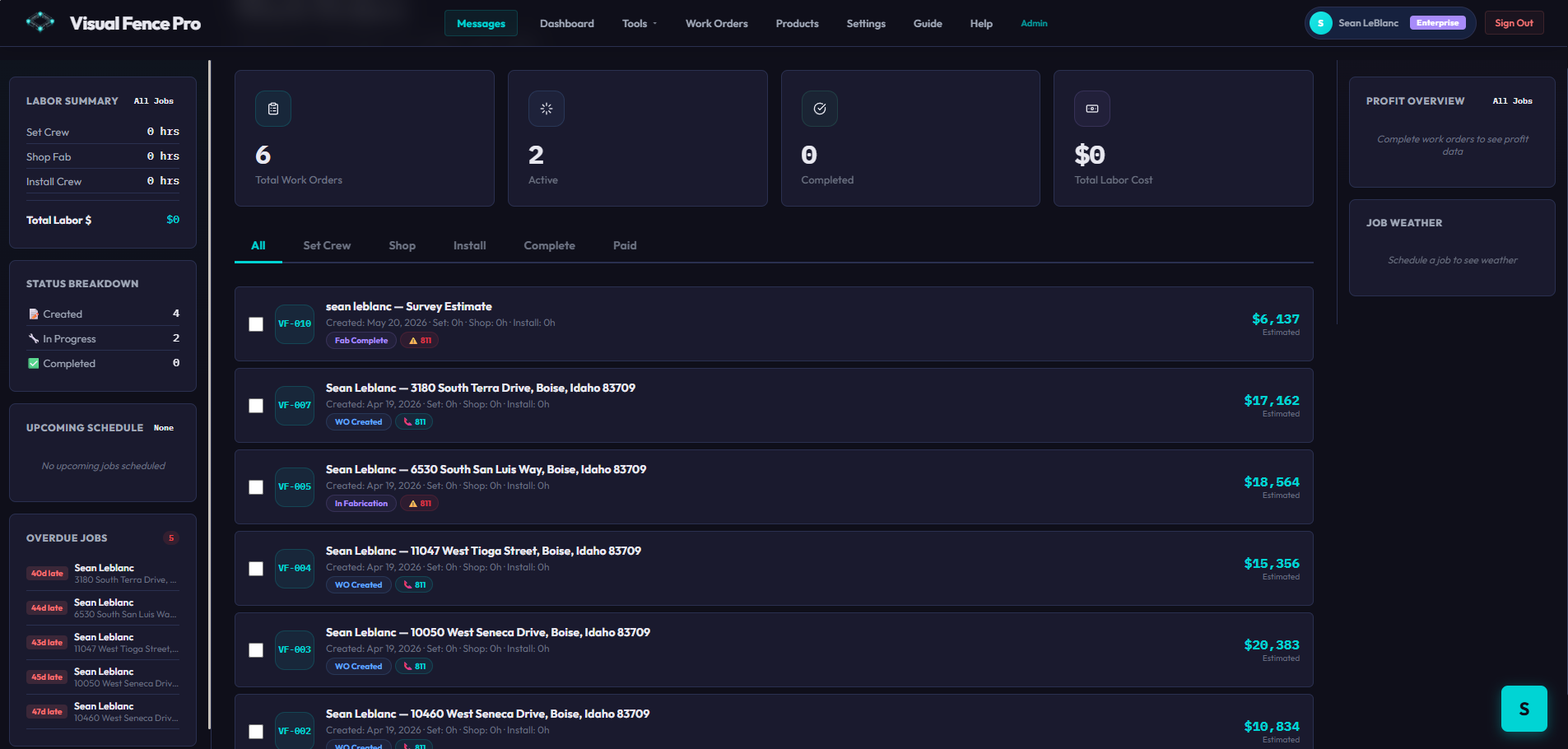This screenshot has width=1568, height=749.
Task: Switch to the Shop tab
Action: point(402,246)
